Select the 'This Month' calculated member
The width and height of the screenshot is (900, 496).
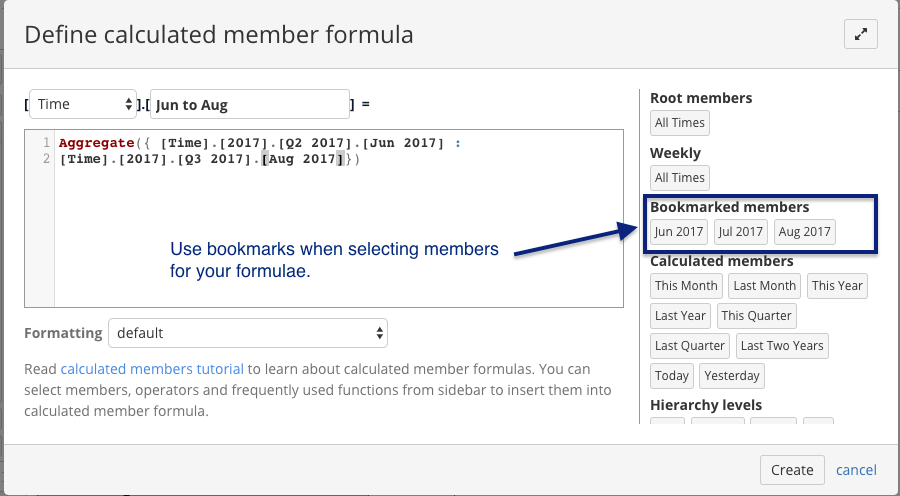pyautogui.click(x=686, y=286)
